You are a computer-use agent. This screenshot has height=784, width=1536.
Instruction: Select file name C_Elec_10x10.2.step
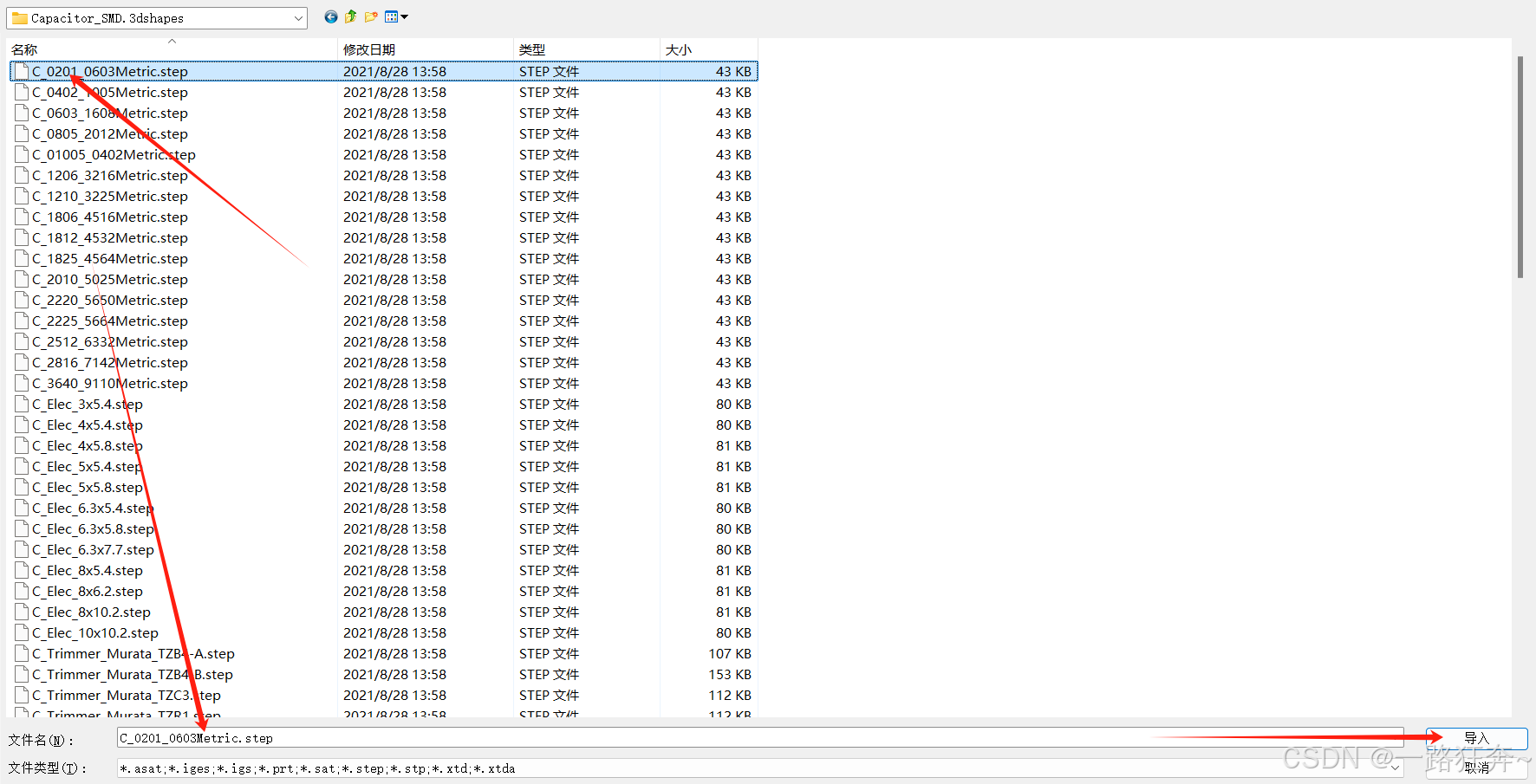[x=95, y=633]
